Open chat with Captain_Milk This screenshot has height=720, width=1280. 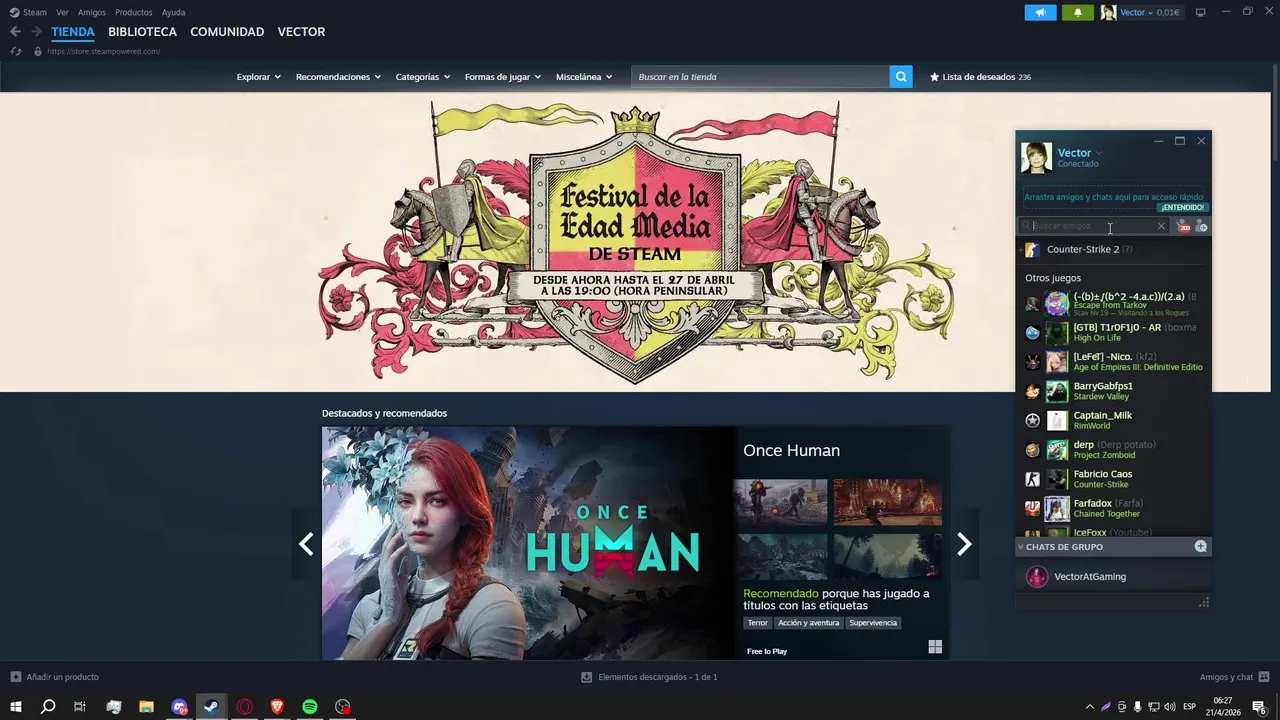[1114, 420]
